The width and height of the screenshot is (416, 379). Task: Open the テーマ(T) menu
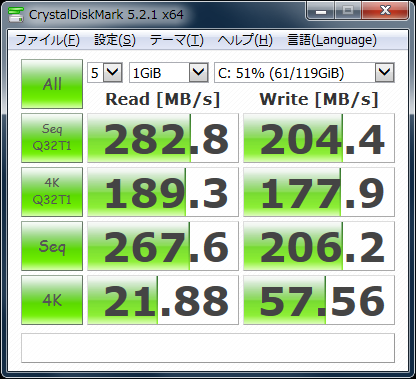pyautogui.click(x=176, y=40)
